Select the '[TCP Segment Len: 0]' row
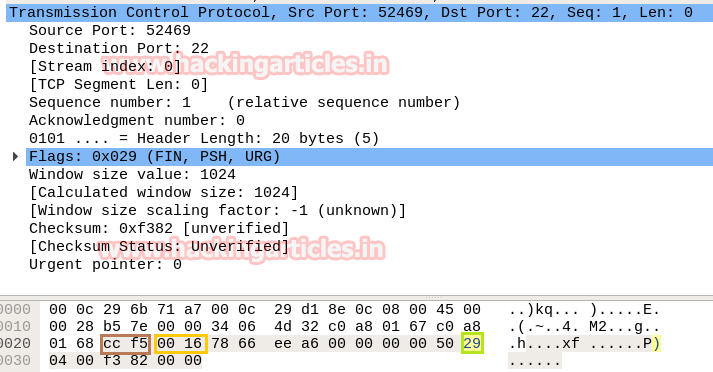 click(x=118, y=85)
